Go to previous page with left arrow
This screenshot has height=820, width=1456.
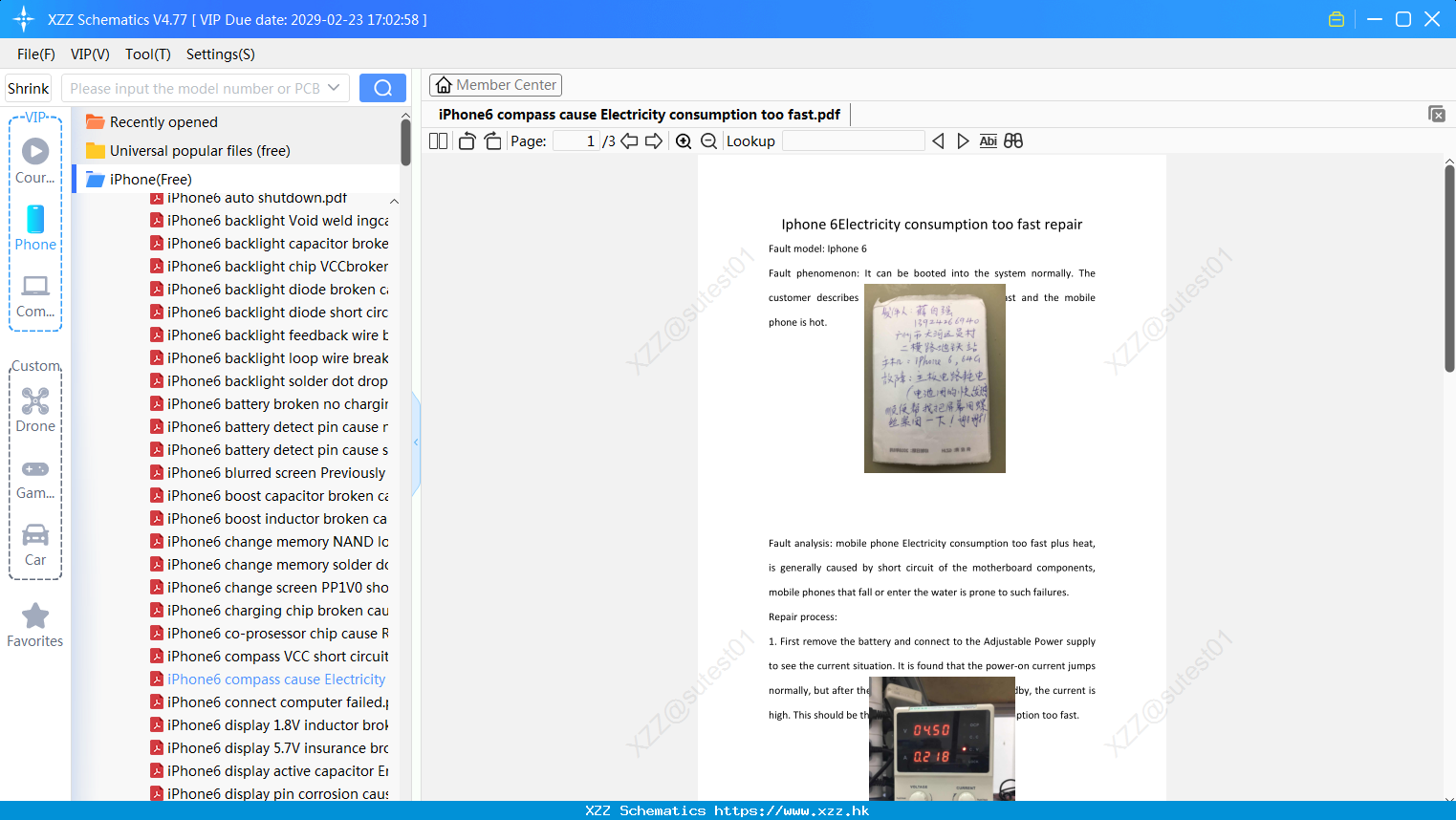point(629,141)
